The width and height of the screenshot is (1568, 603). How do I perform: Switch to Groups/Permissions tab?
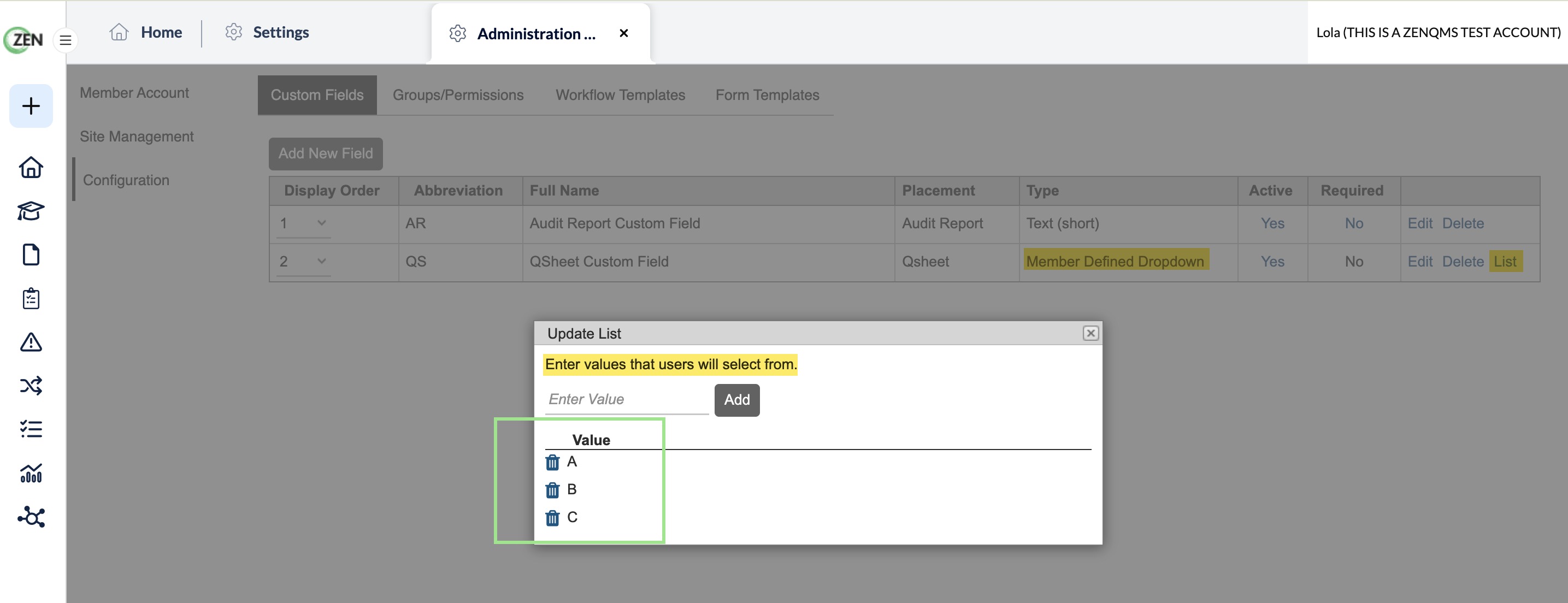pos(458,95)
